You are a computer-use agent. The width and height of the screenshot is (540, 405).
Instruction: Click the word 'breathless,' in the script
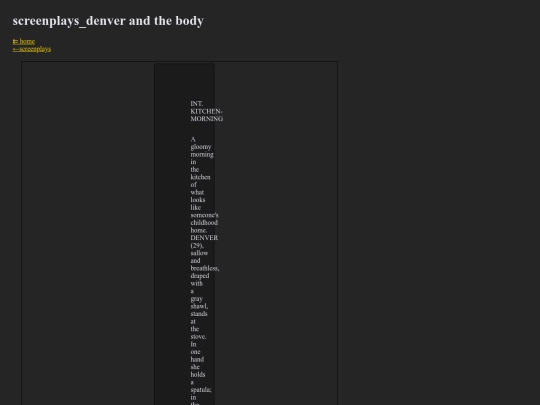click(x=205, y=268)
